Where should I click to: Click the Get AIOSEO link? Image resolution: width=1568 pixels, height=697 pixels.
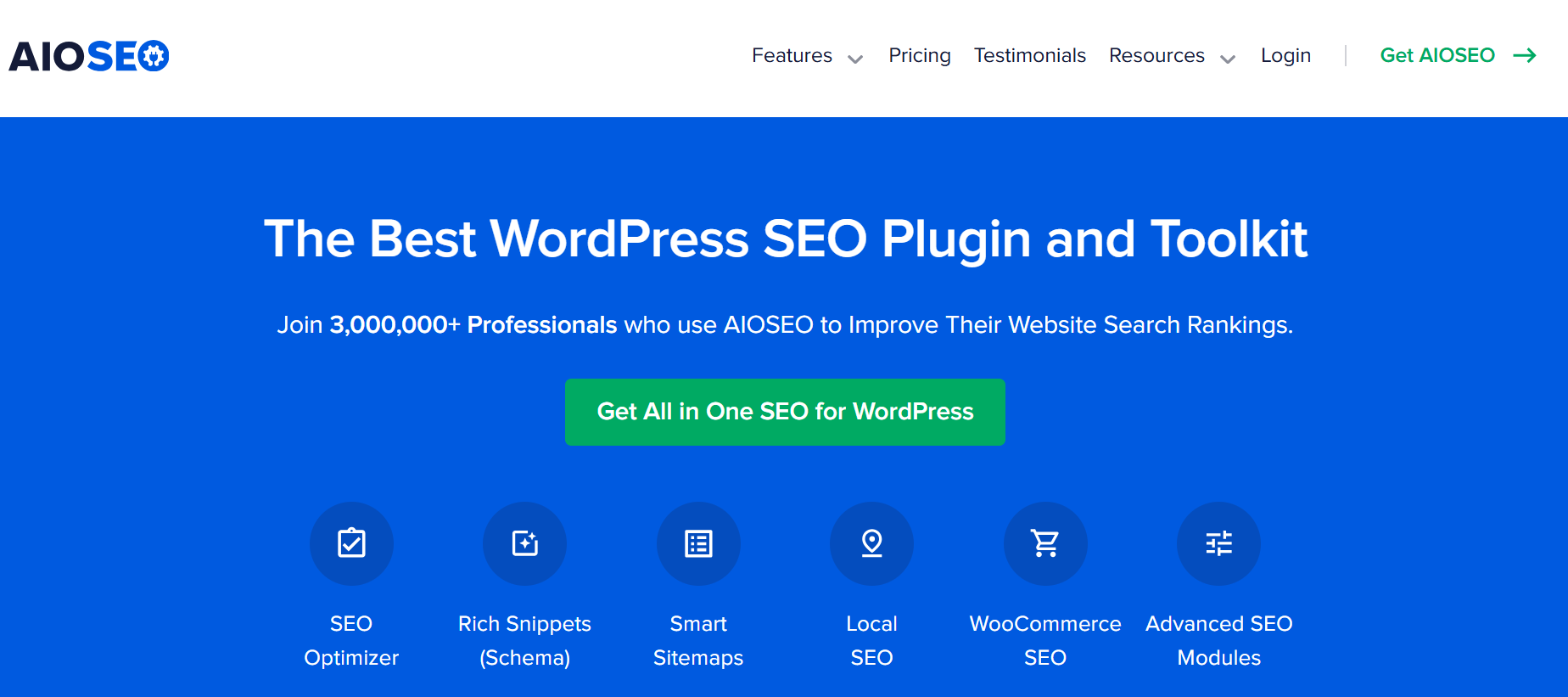click(1437, 55)
